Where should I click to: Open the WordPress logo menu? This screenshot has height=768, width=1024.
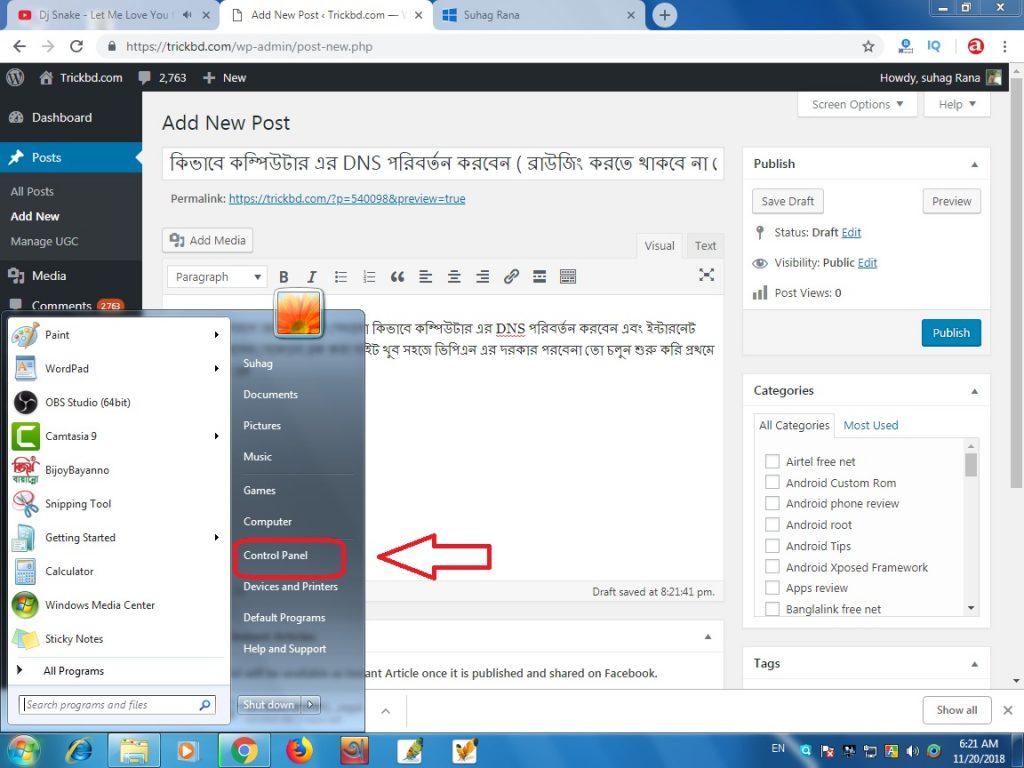(x=15, y=77)
